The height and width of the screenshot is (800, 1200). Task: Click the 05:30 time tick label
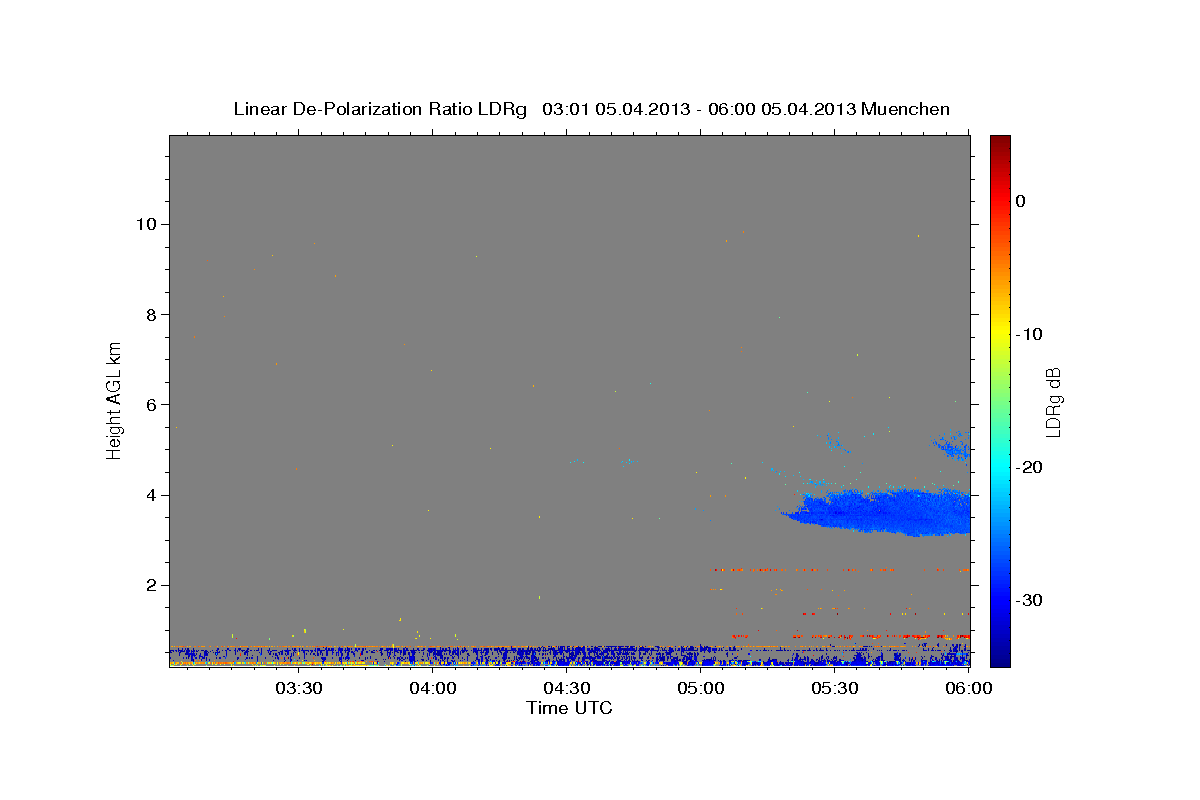(835, 689)
